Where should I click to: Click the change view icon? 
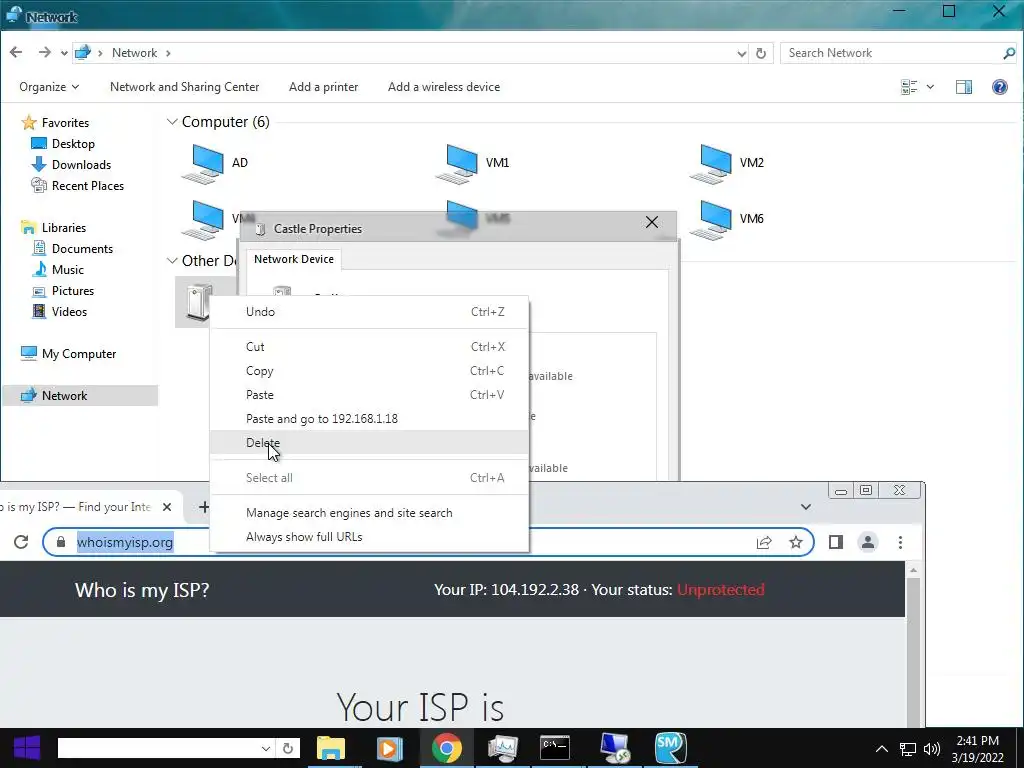[x=909, y=87]
